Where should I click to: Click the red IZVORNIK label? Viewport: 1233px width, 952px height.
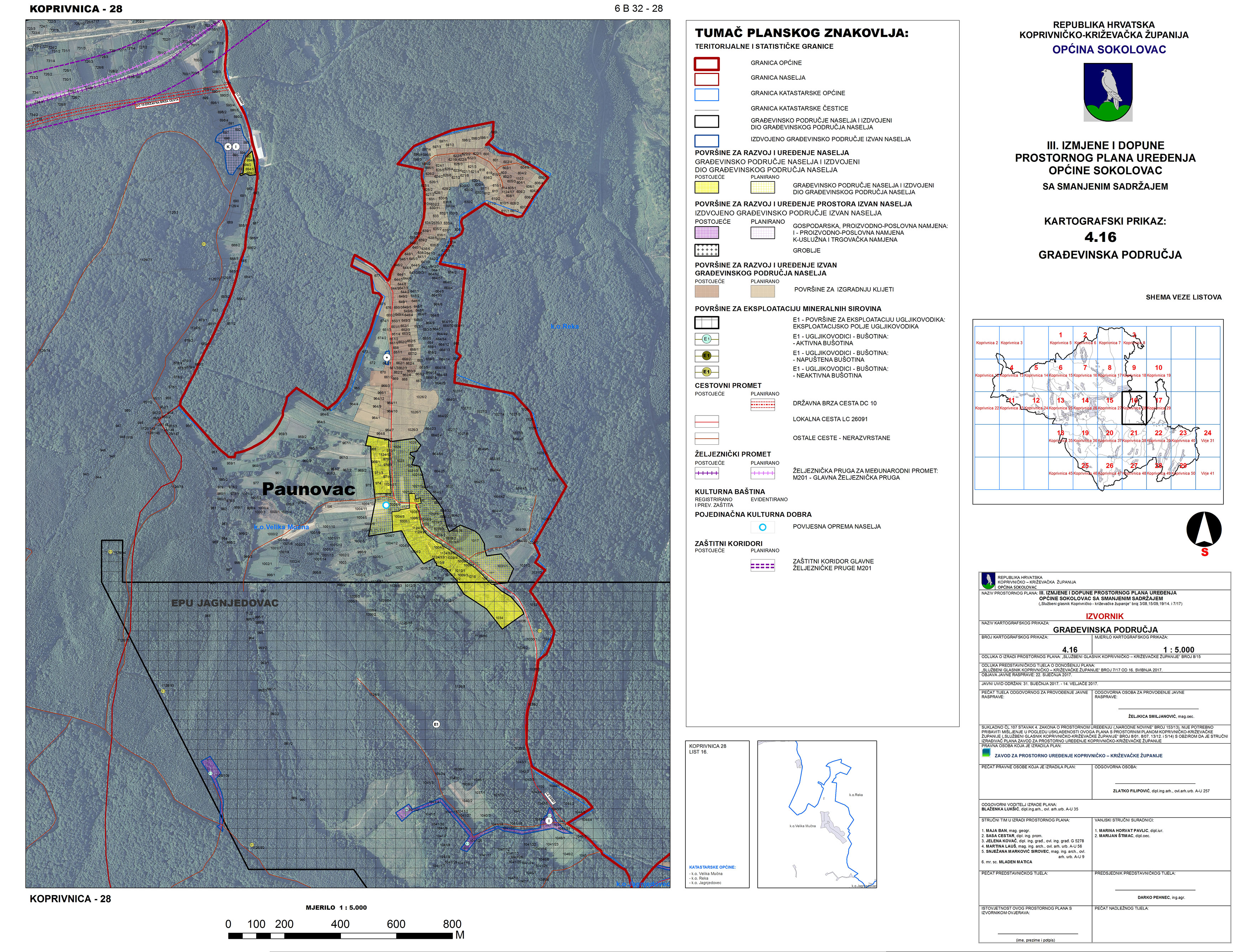click(1105, 616)
